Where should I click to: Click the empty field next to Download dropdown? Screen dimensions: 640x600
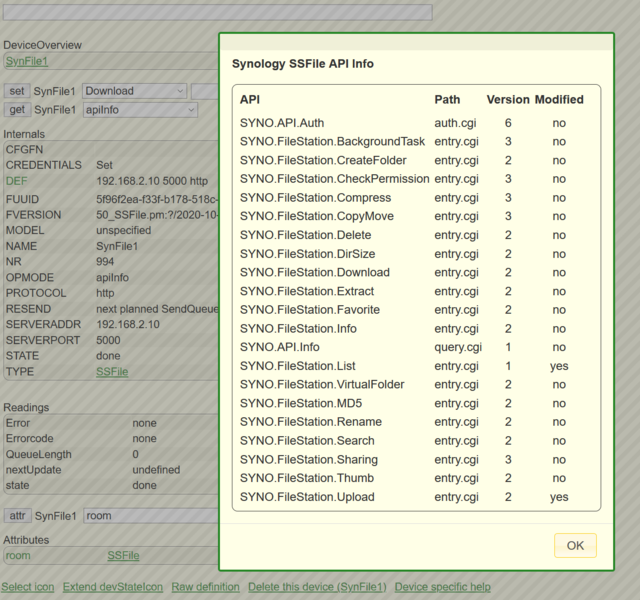205,91
